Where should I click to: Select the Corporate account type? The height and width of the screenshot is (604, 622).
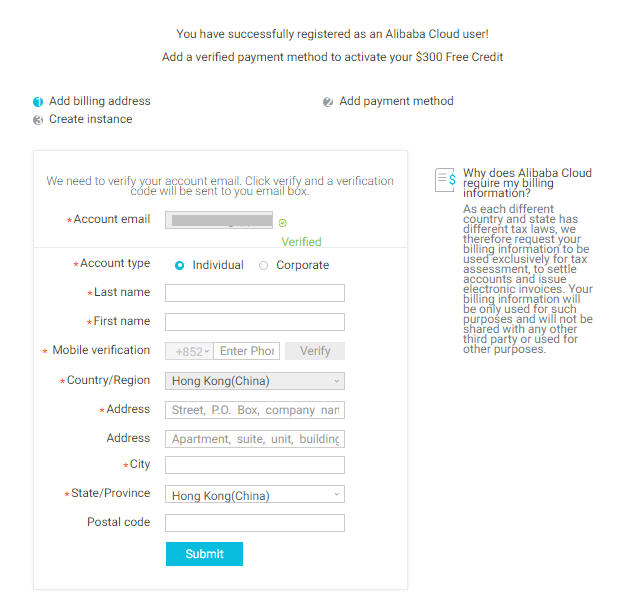click(264, 266)
